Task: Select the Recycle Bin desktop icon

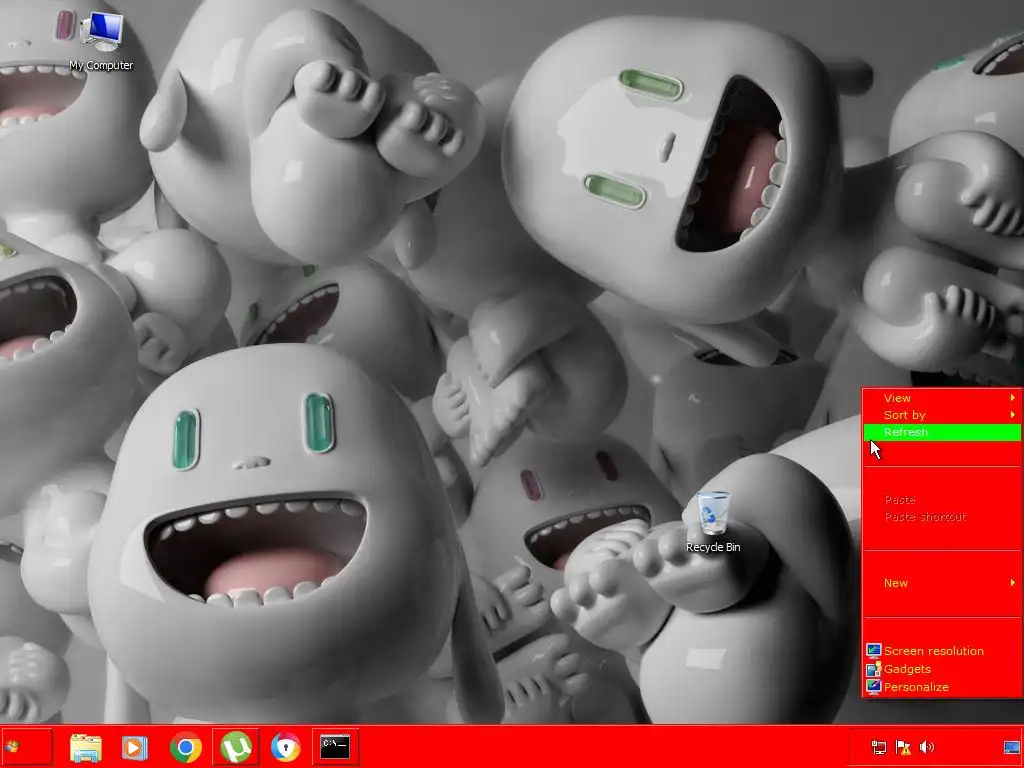Action: click(x=713, y=522)
